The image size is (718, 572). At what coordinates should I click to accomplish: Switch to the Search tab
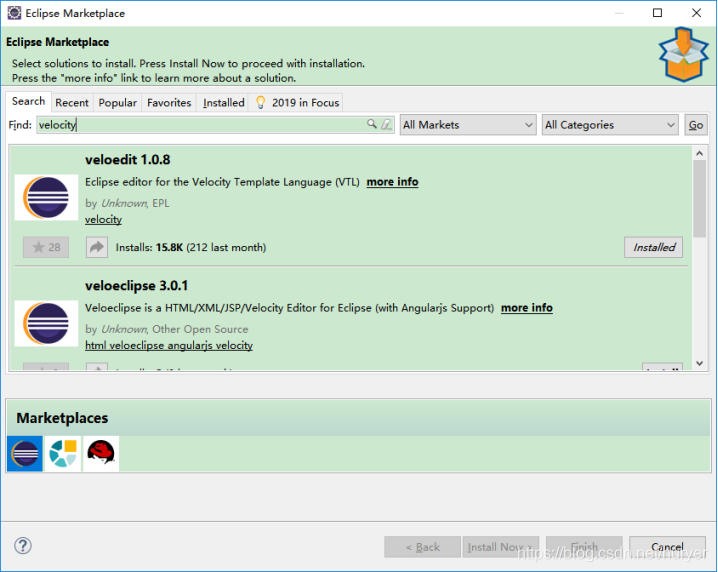[28, 101]
